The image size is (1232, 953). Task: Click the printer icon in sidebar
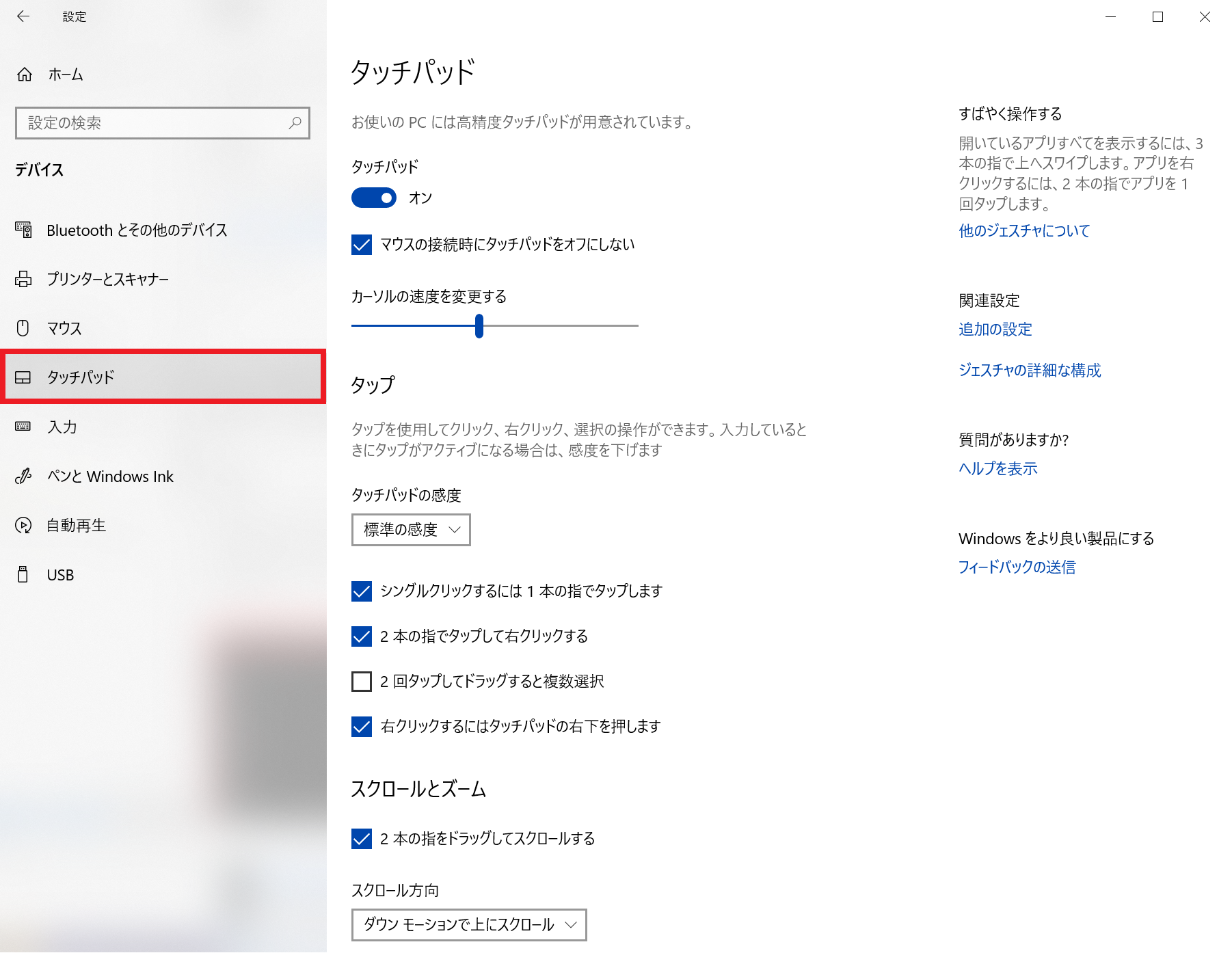pyautogui.click(x=23, y=279)
